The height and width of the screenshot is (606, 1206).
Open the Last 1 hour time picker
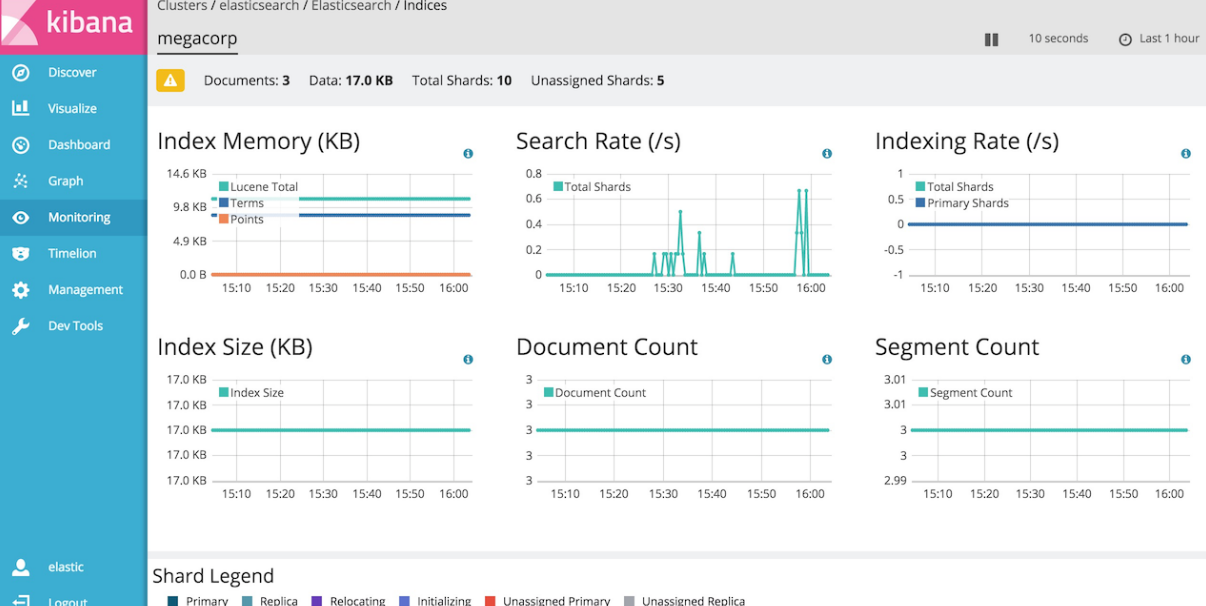[x=1158, y=39]
